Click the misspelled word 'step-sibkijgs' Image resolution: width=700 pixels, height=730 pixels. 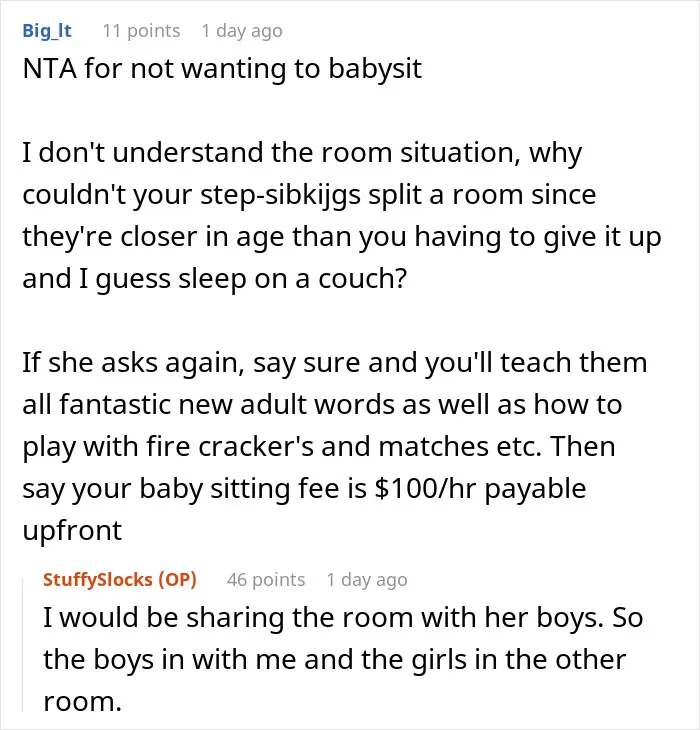pyautogui.click(x=280, y=195)
